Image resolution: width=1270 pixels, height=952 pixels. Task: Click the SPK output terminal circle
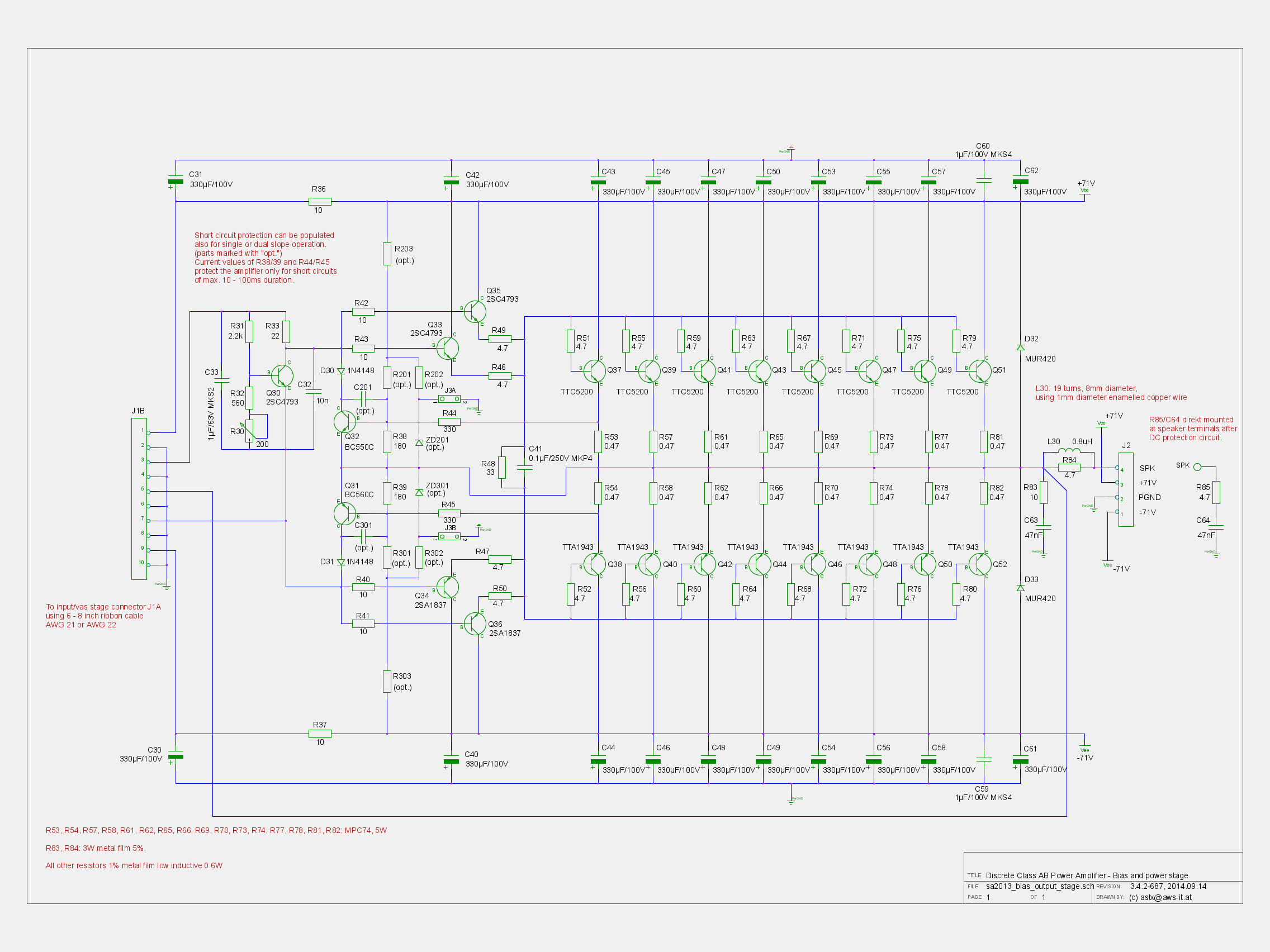(1196, 467)
